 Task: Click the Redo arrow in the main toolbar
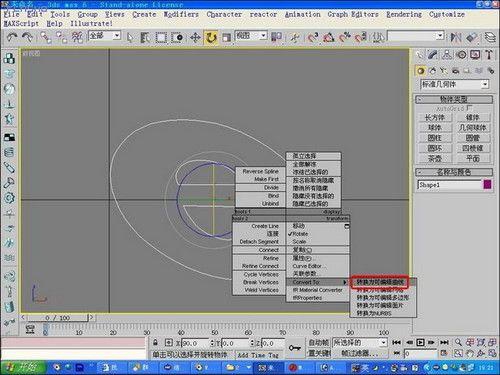(x=27, y=37)
